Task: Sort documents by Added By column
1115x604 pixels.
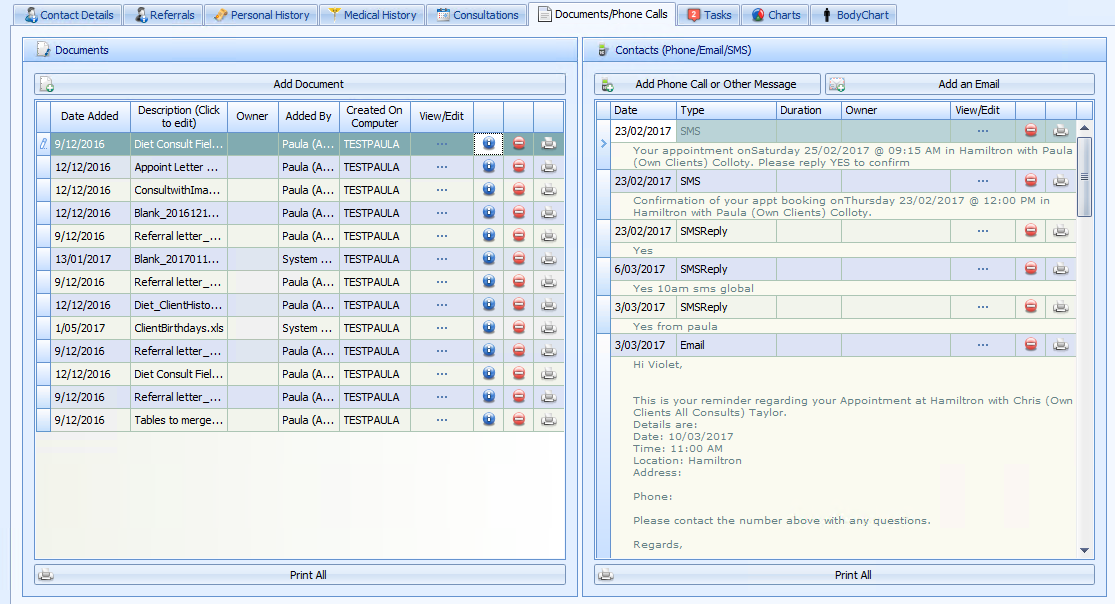Action: (x=309, y=116)
